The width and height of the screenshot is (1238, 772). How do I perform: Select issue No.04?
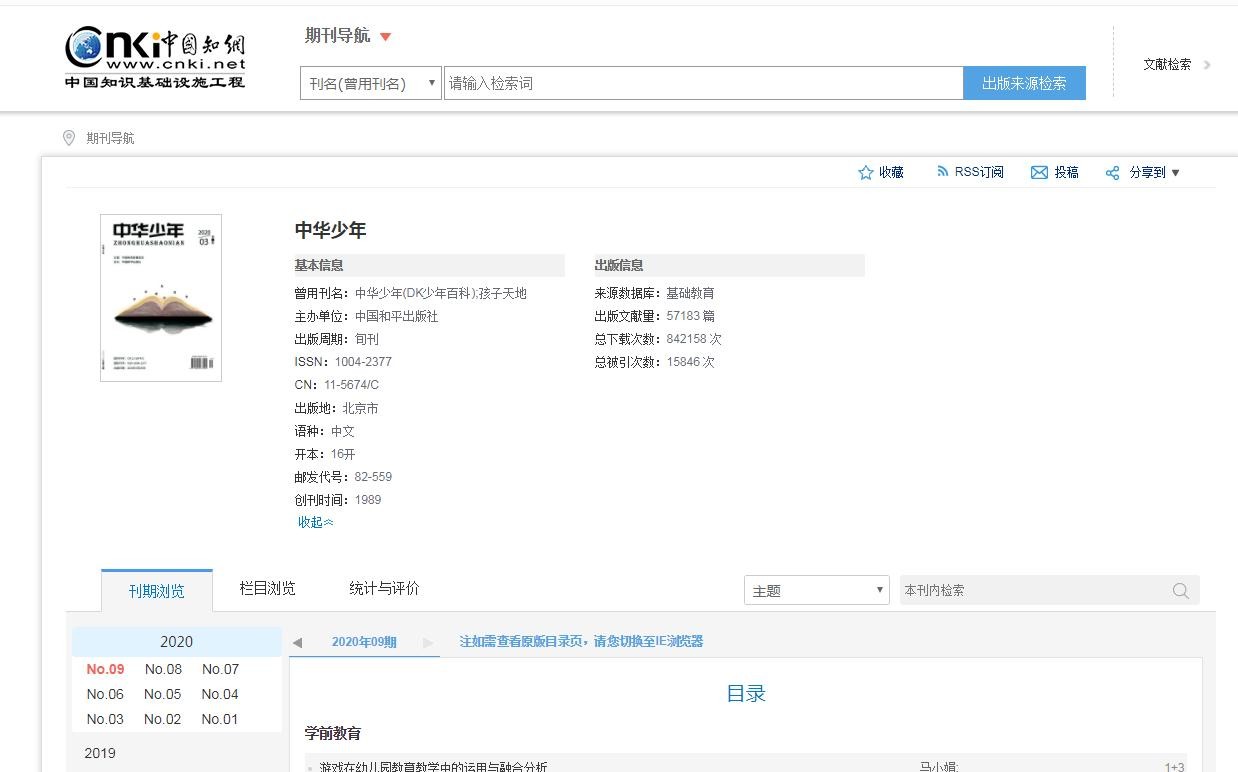(220, 694)
